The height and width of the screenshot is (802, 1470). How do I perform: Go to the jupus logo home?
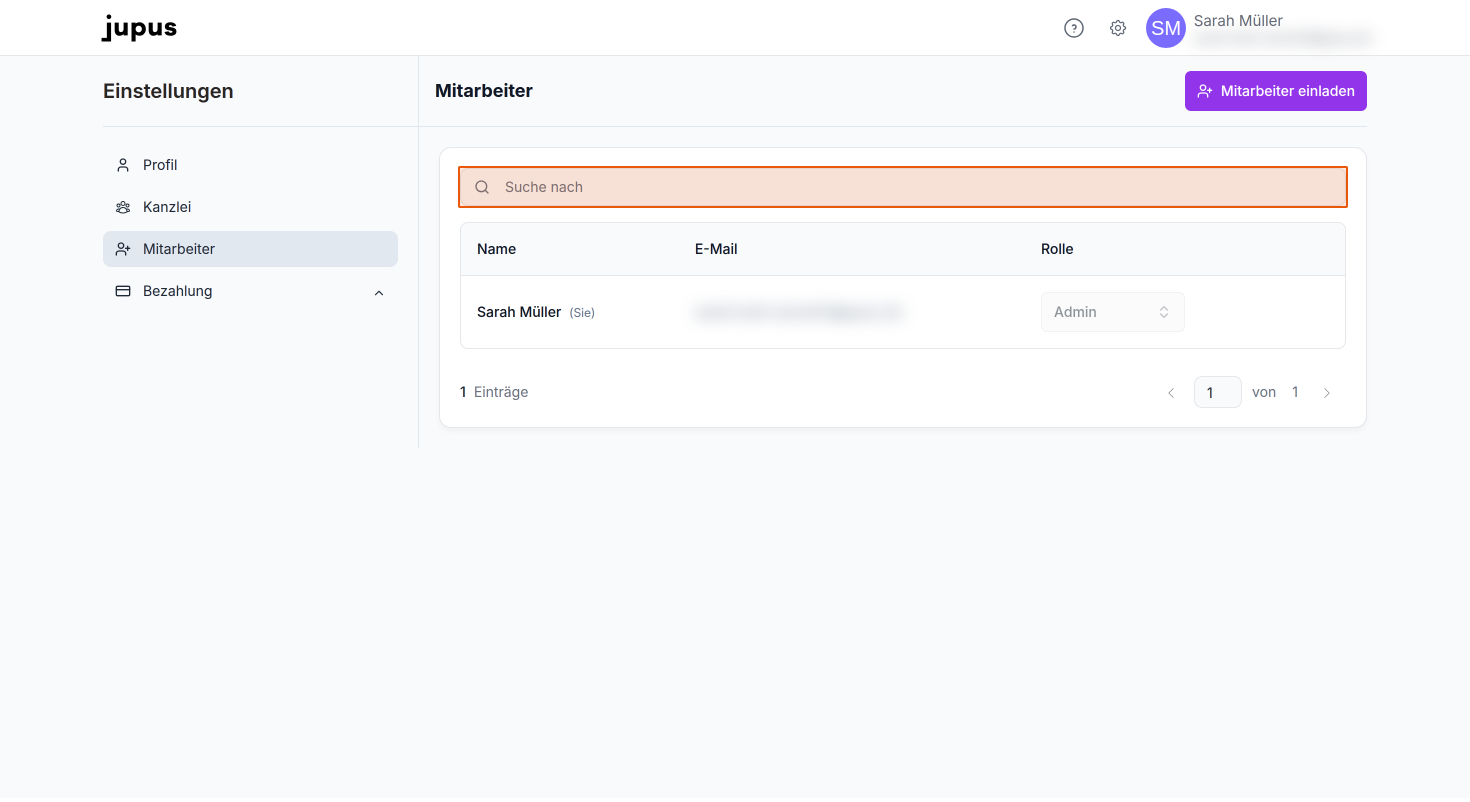pos(139,28)
